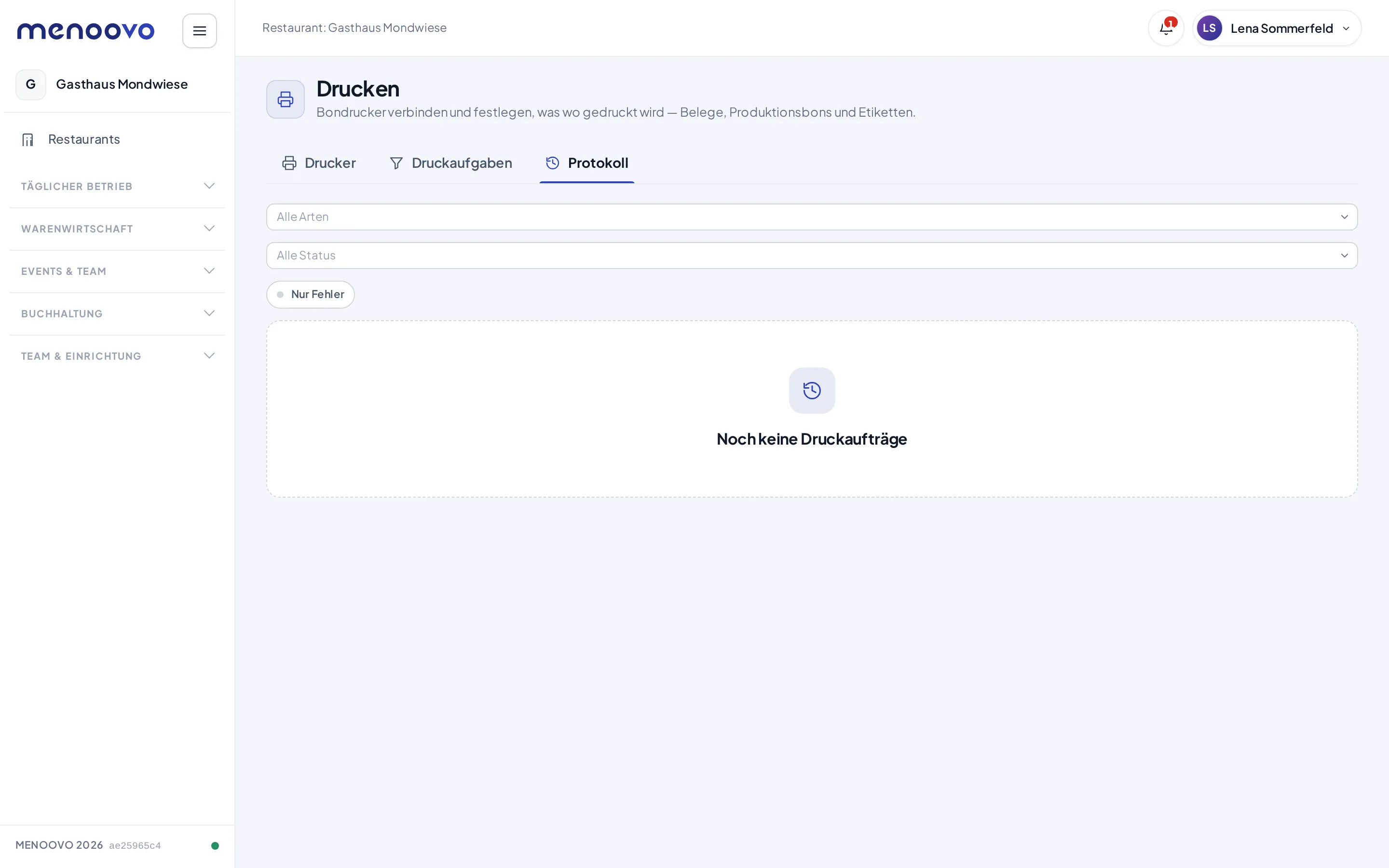Screen dimensions: 1389x868
Task: Click the funnel icon on Druckaufgaben tab
Action: click(396, 163)
